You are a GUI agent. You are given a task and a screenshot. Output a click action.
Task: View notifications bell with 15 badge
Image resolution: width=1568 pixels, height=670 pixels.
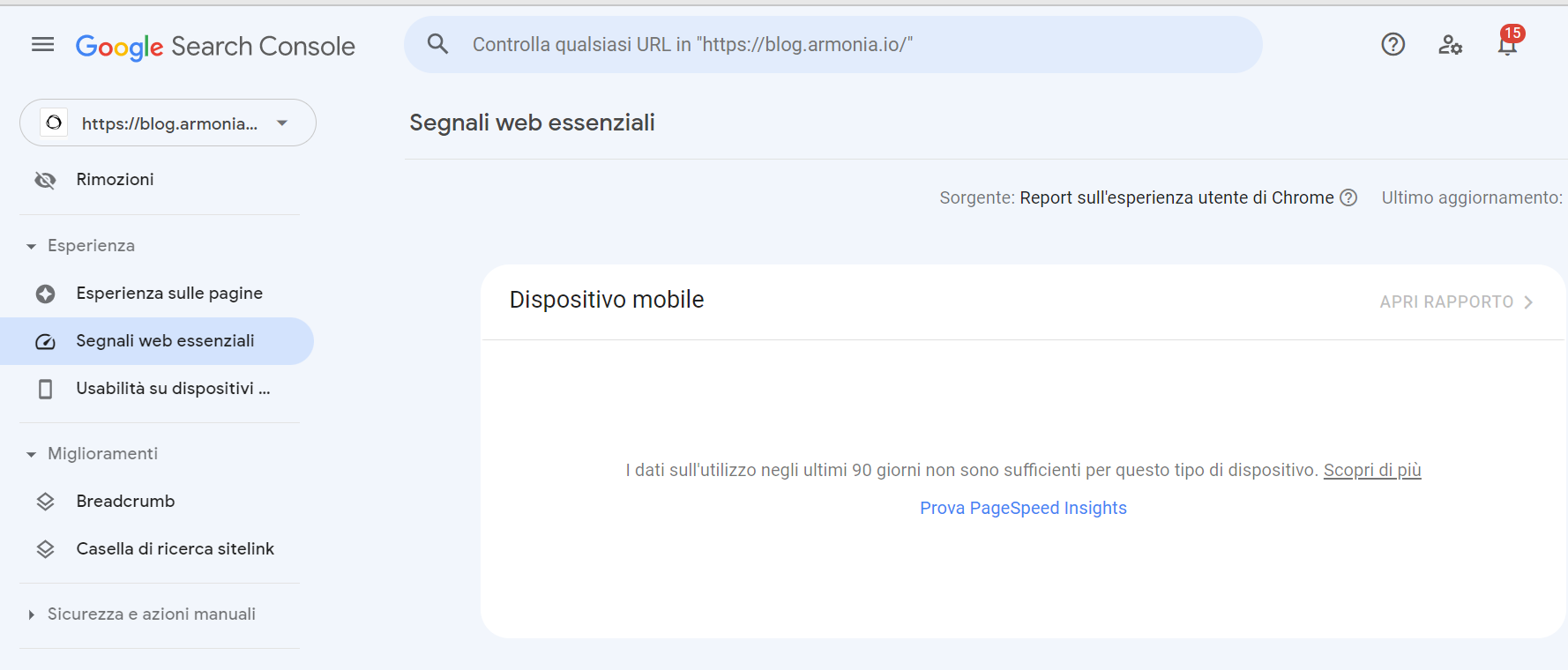[x=1508, y=41]
